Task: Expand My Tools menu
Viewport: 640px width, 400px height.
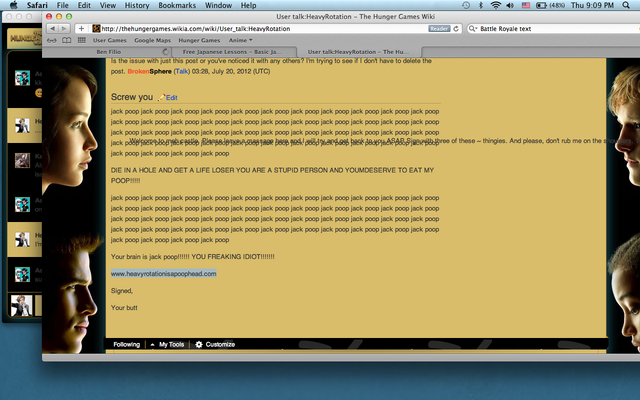Action: [167, 344]
